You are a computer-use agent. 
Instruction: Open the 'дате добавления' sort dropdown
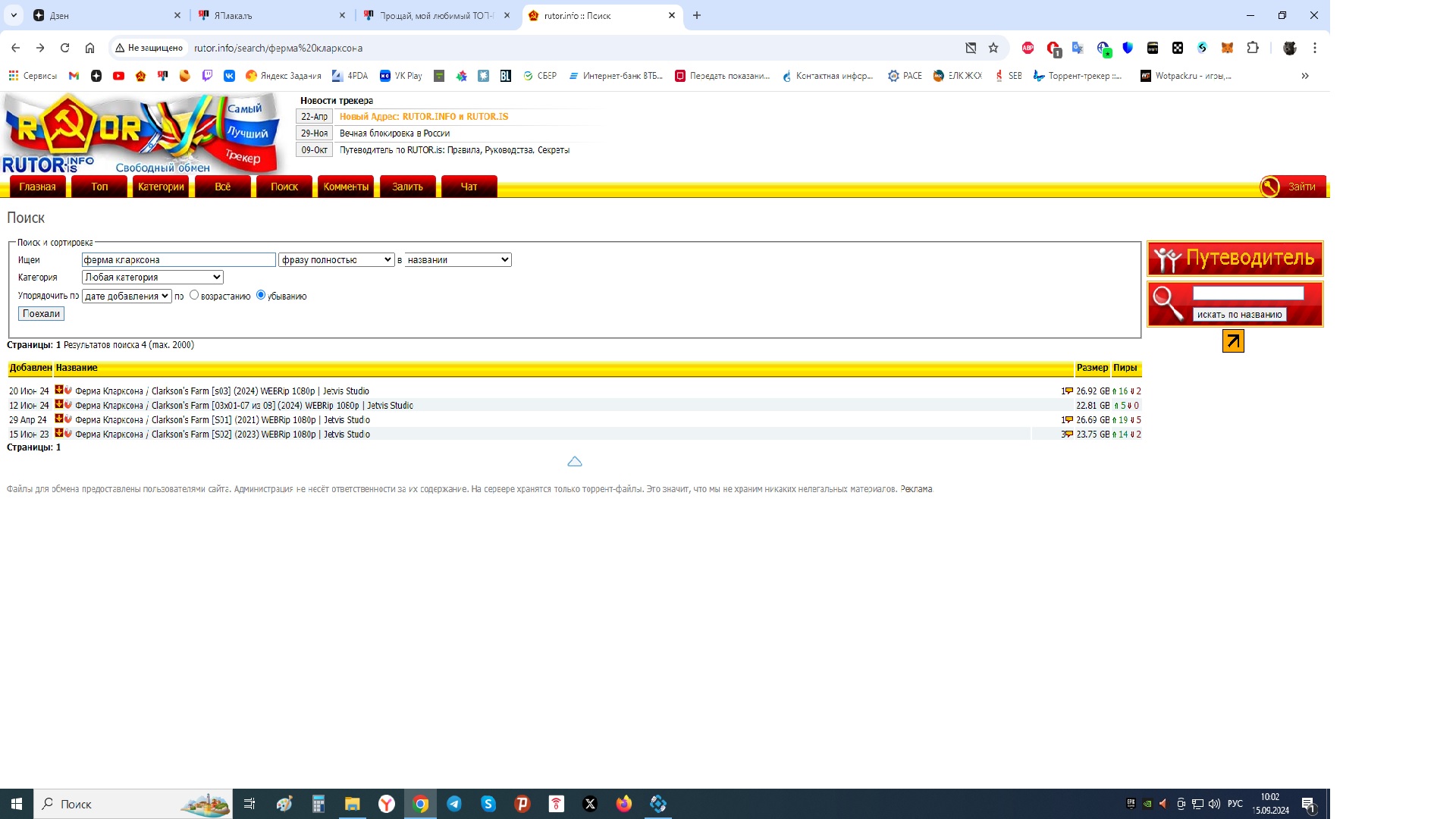point(127,296)
